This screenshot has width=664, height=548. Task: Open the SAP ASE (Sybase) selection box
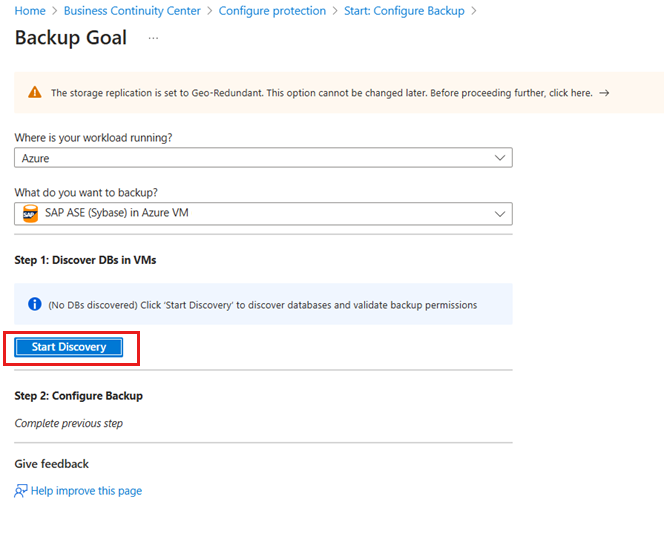pyautogui.click(x=263, y=214)
